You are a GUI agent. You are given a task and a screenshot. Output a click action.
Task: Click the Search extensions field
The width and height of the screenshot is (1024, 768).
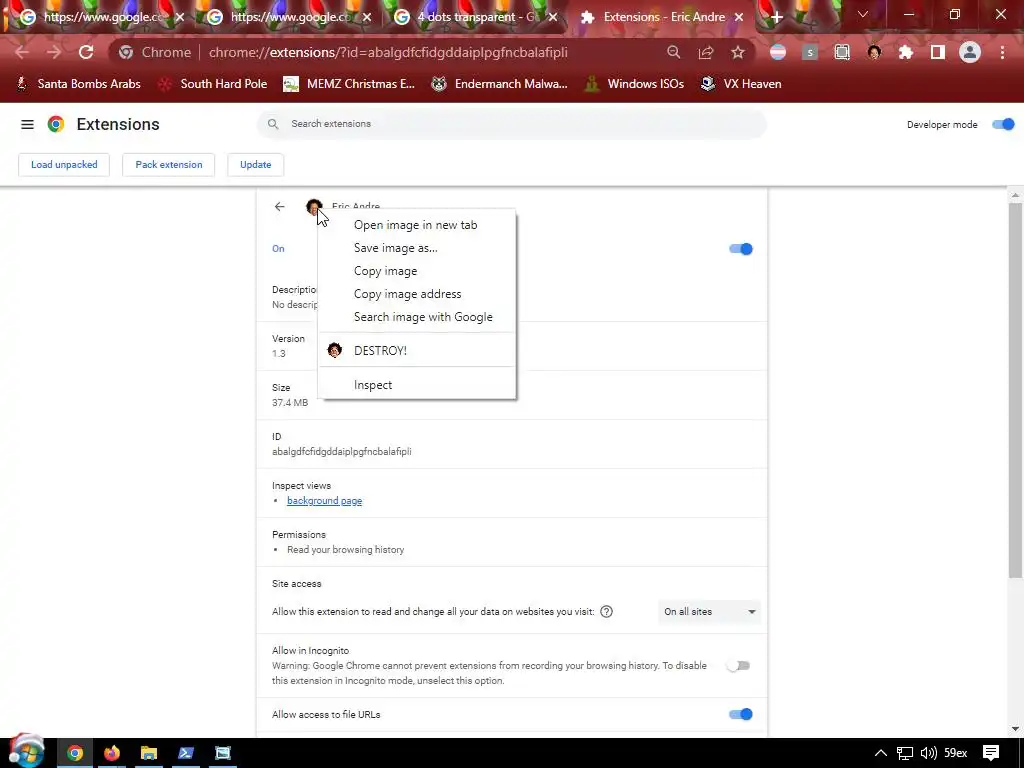(512, 124)
